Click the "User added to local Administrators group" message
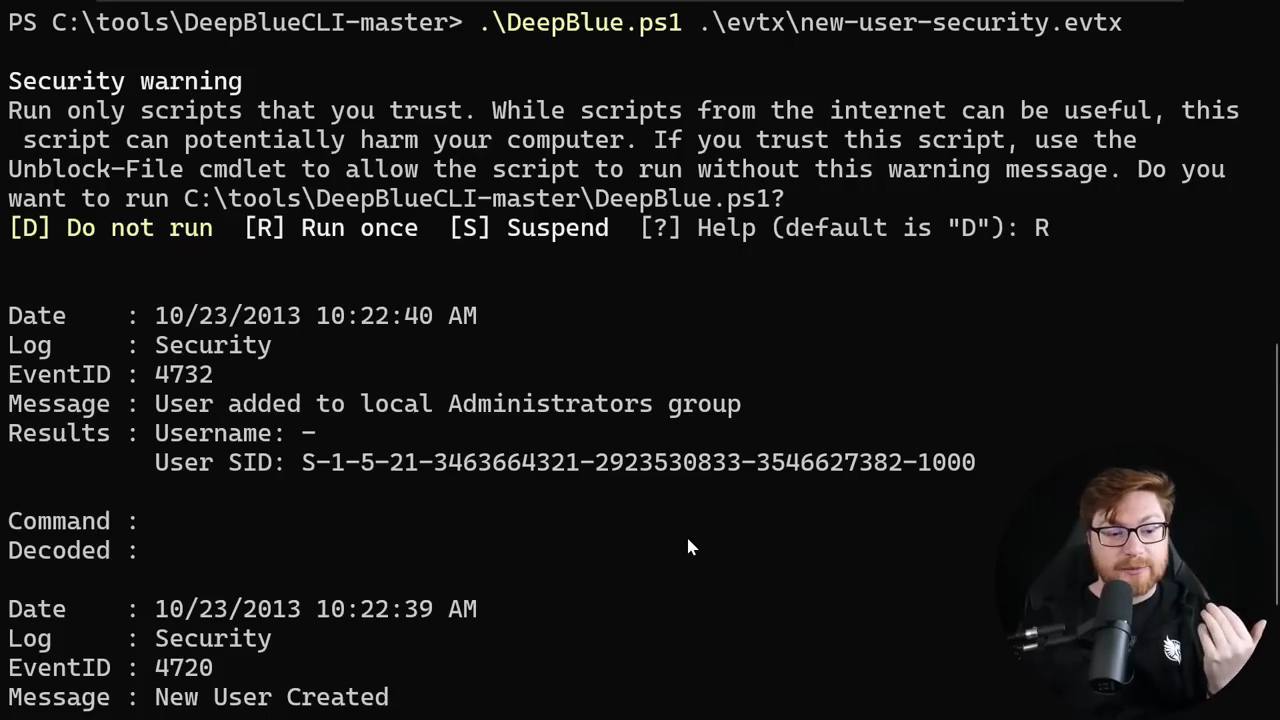 (447, 404)
